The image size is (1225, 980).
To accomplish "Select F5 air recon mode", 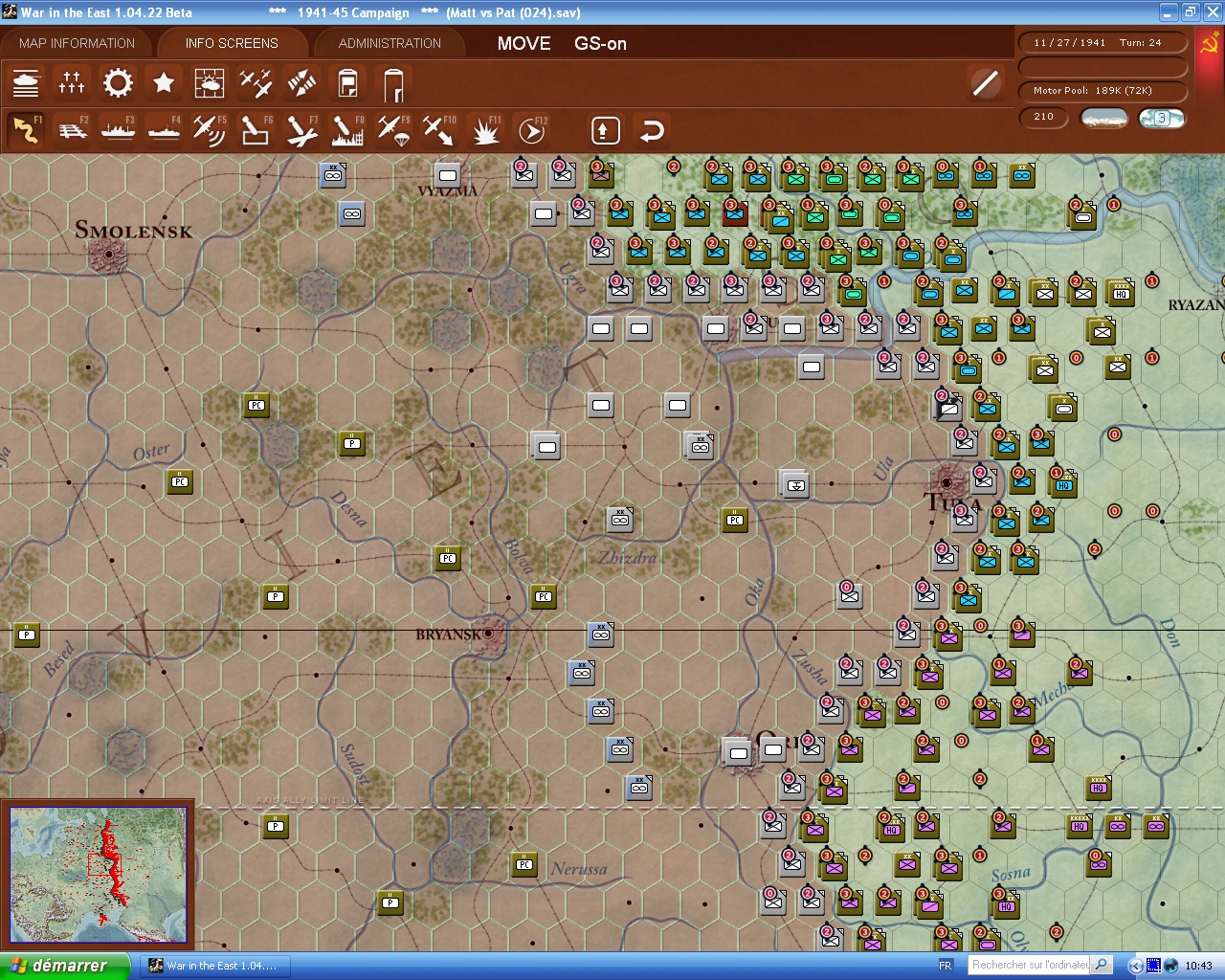I will [210, 130].
